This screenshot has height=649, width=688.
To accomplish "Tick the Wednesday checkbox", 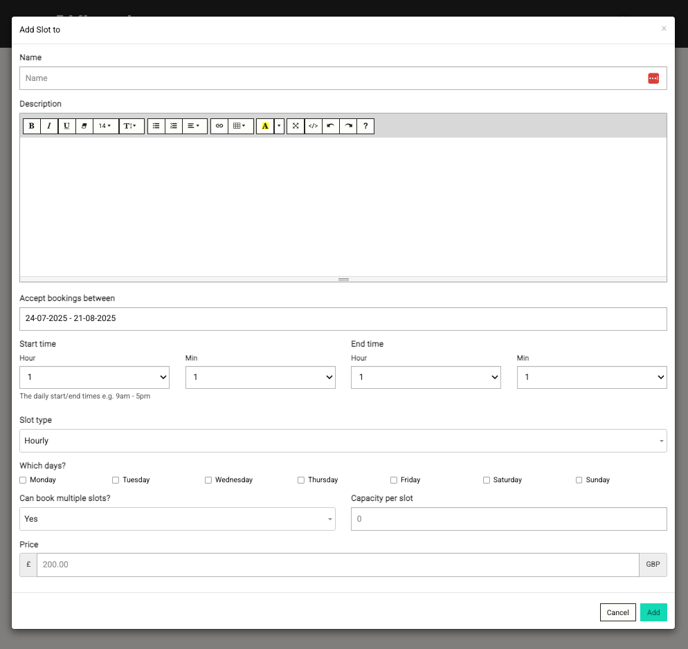I will pos(208,480).
